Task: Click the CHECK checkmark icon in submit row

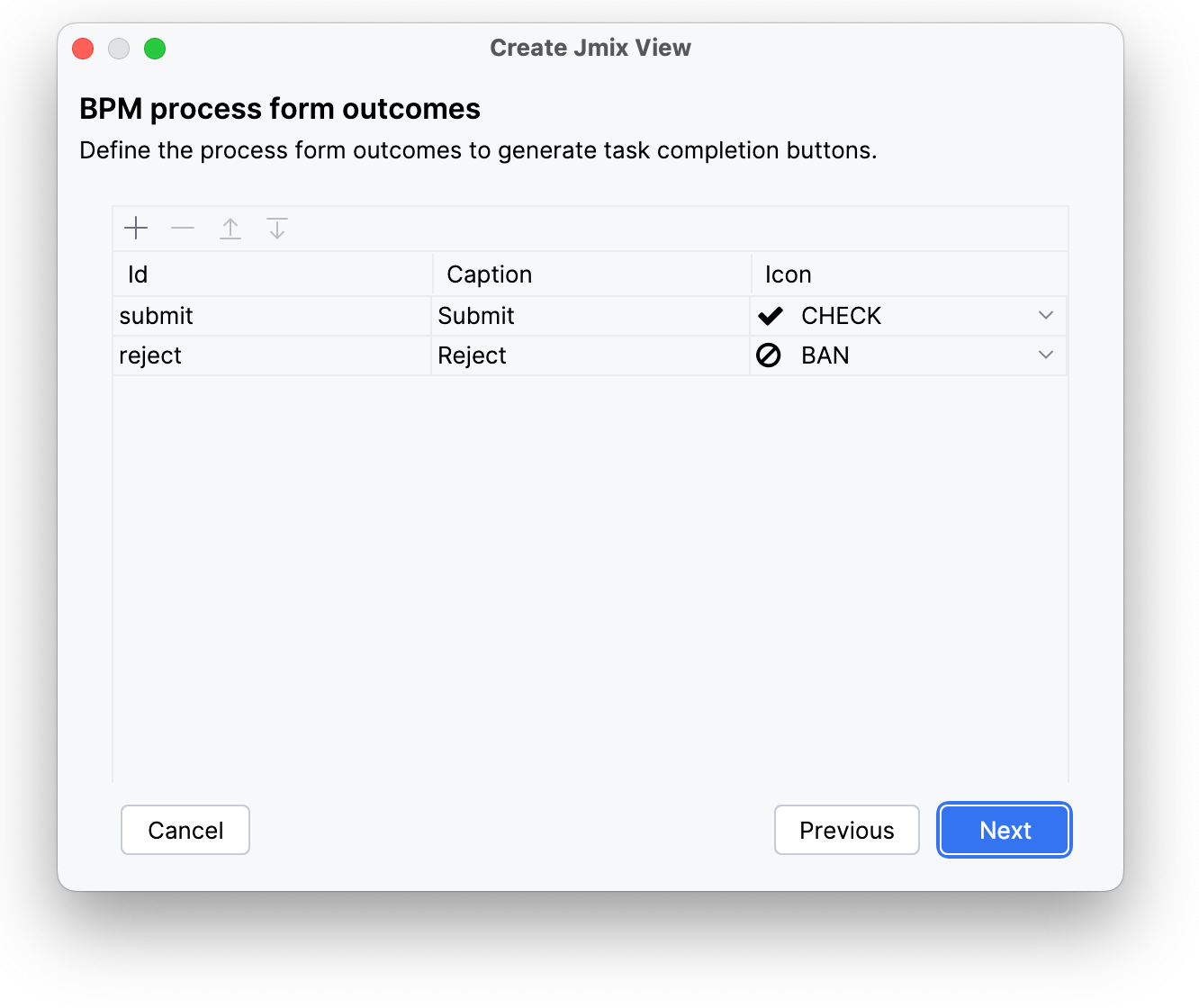Action: [x=771, y=316]
